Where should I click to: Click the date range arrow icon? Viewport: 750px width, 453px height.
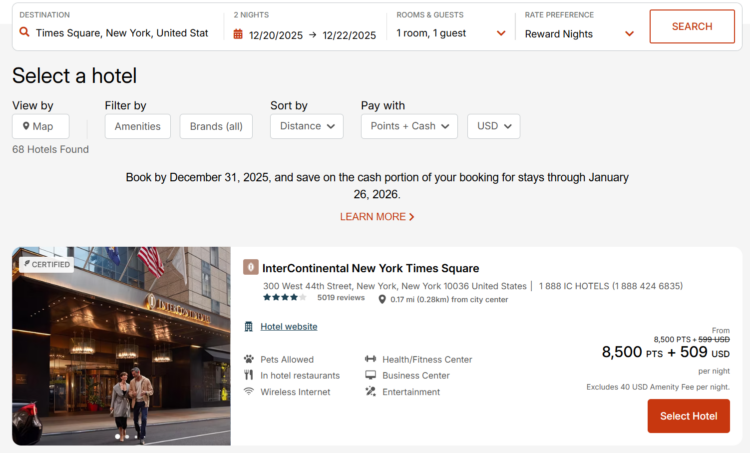[312, 35]
